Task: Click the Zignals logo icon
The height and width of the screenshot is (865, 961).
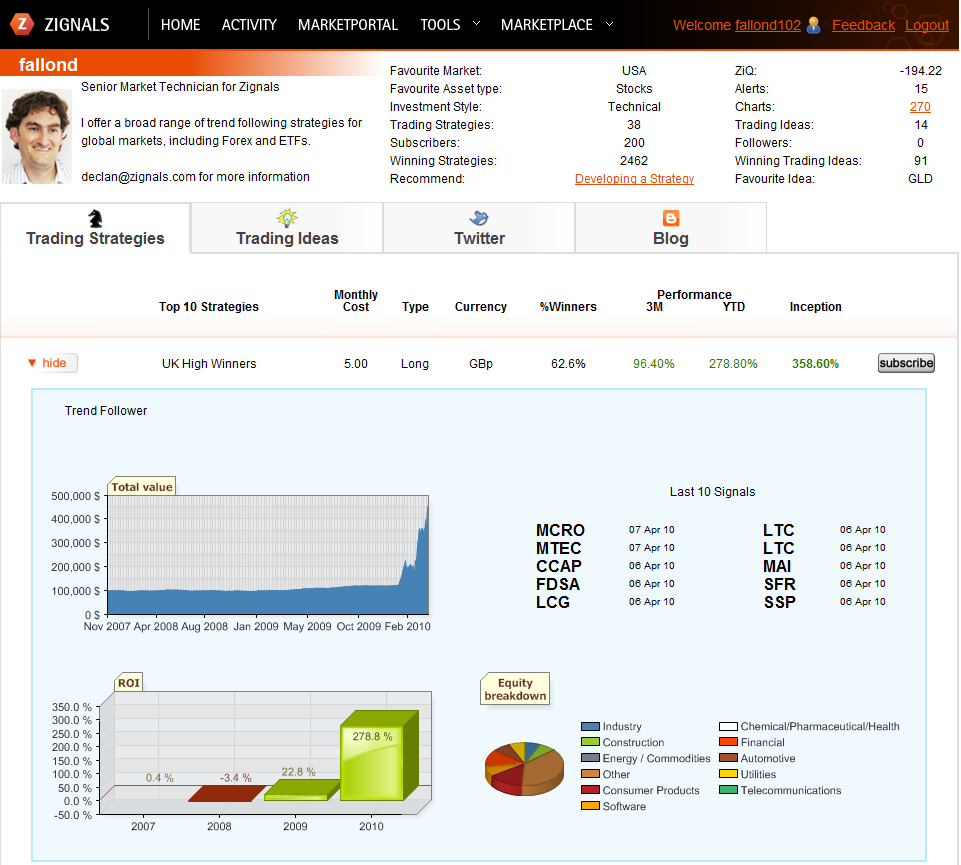Action: click(23, 24)
